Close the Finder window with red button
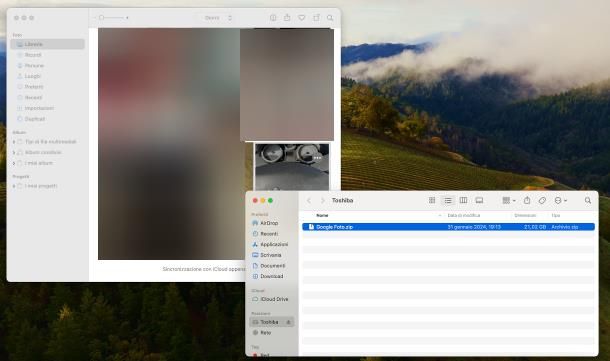 [255, 200]
